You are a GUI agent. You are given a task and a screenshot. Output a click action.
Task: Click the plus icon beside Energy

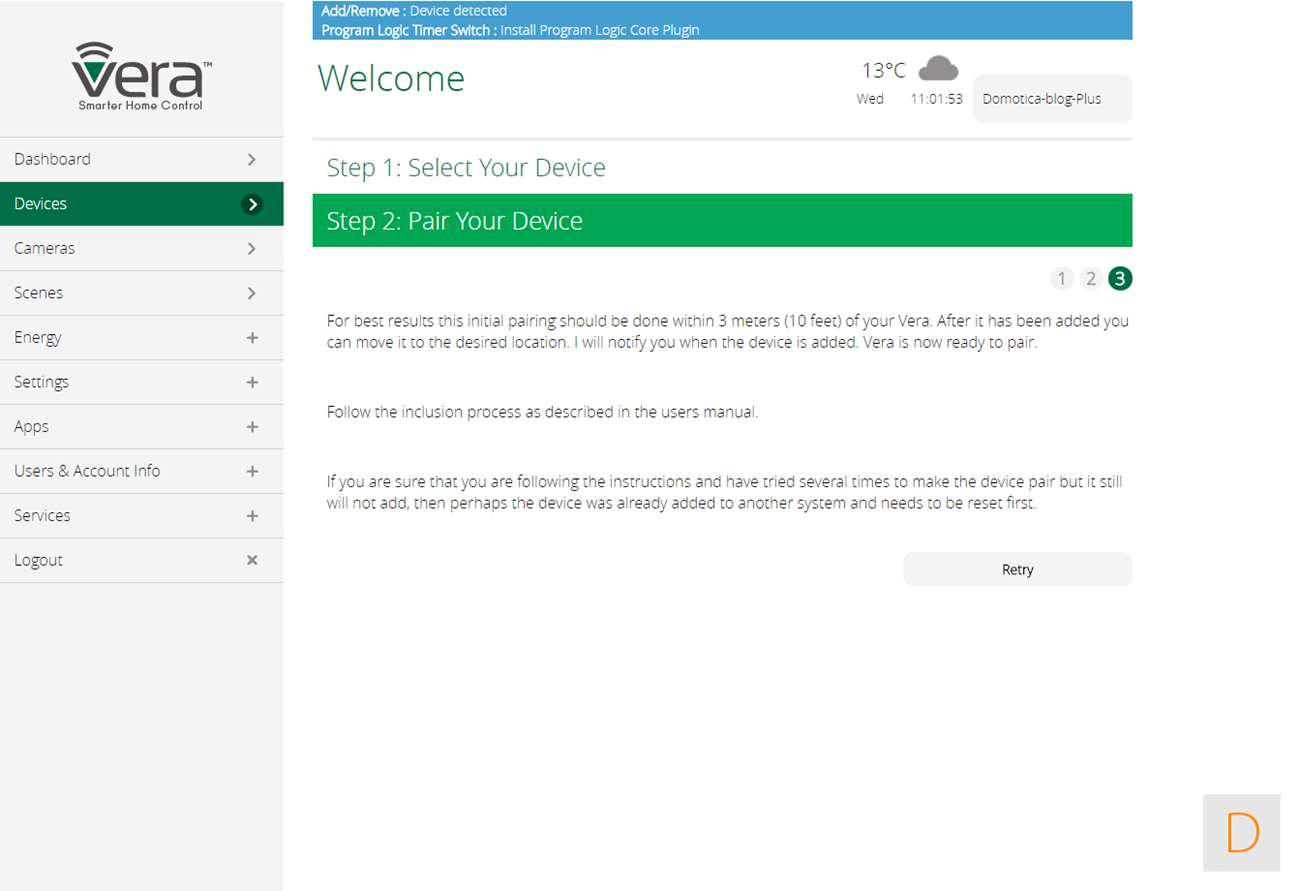[x=252, y=338]
